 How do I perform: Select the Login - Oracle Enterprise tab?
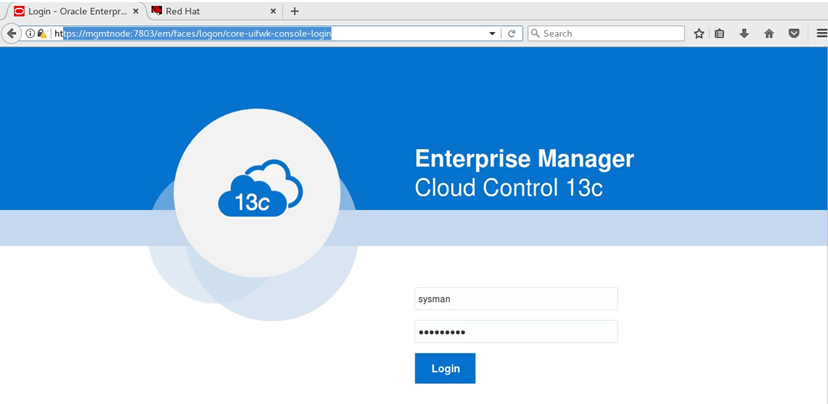coord(76,11)
